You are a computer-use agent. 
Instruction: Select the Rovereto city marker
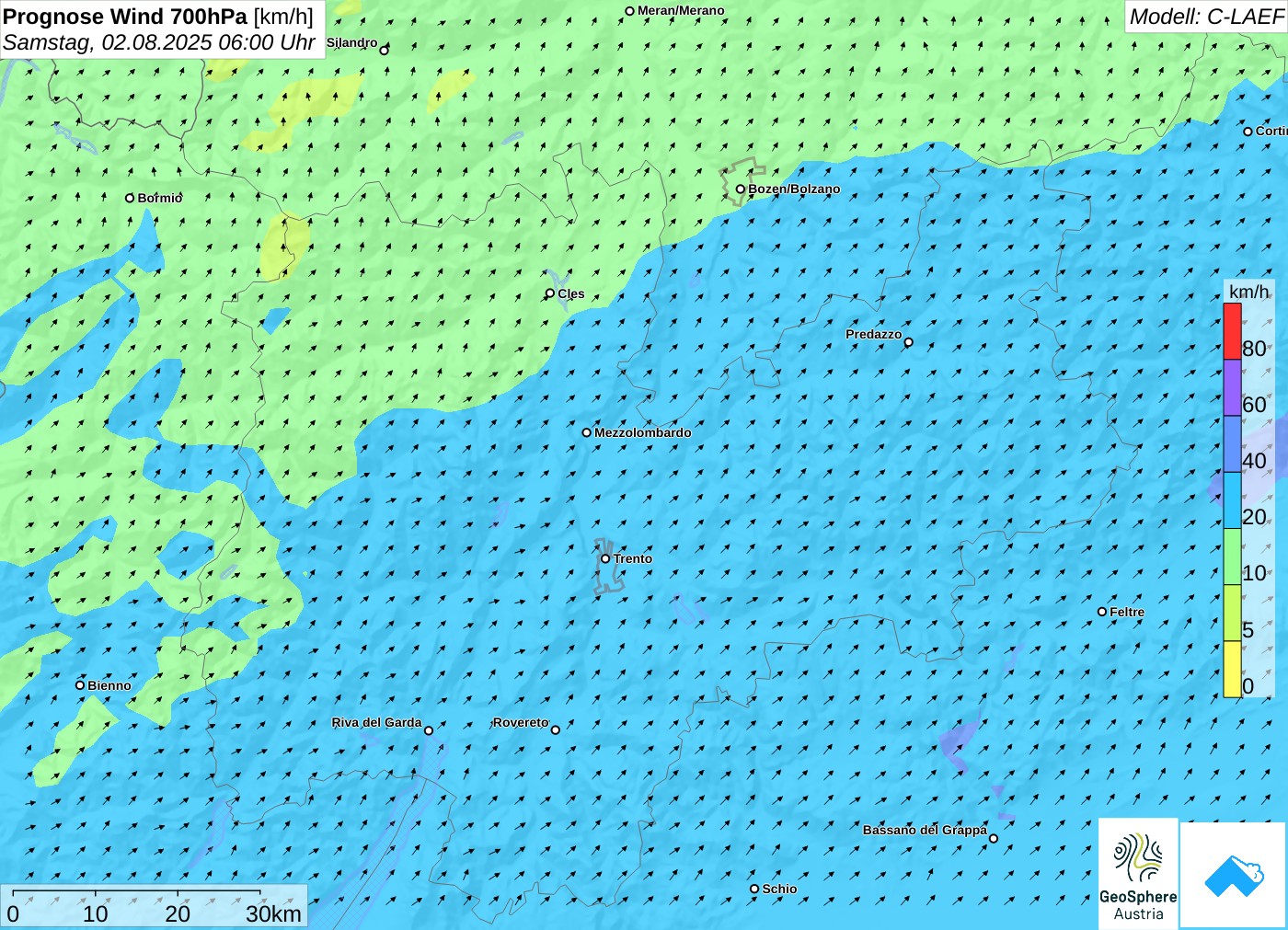click(556, 730)
